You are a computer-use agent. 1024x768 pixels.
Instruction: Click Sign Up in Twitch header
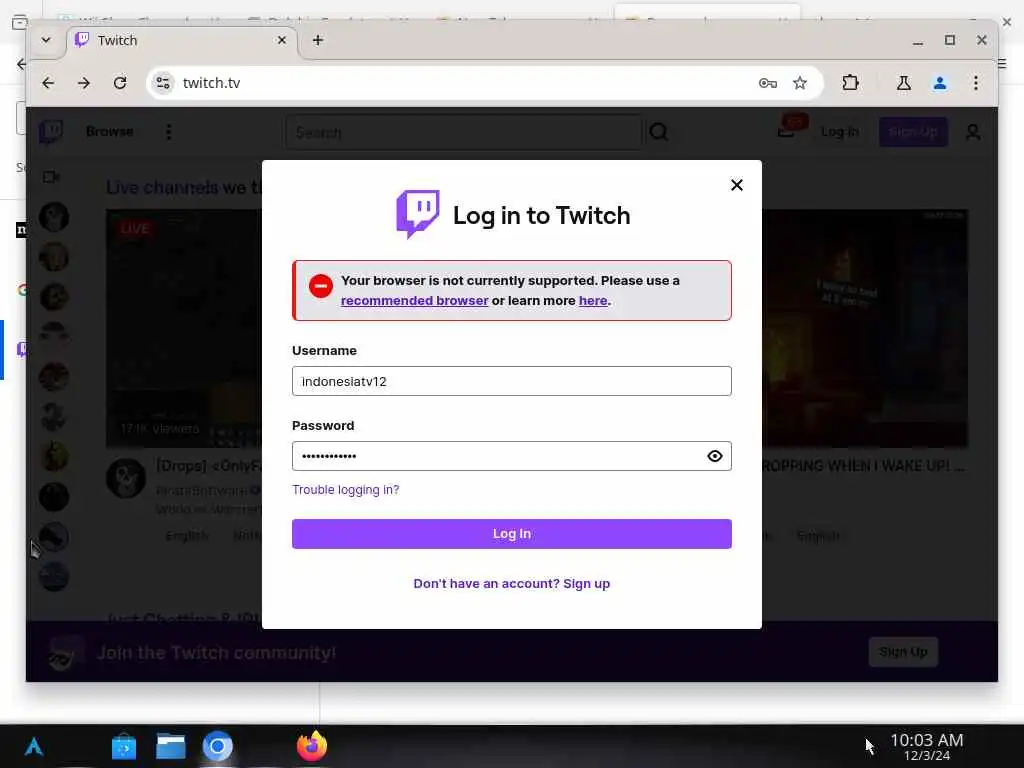click(x=913, y=132)
